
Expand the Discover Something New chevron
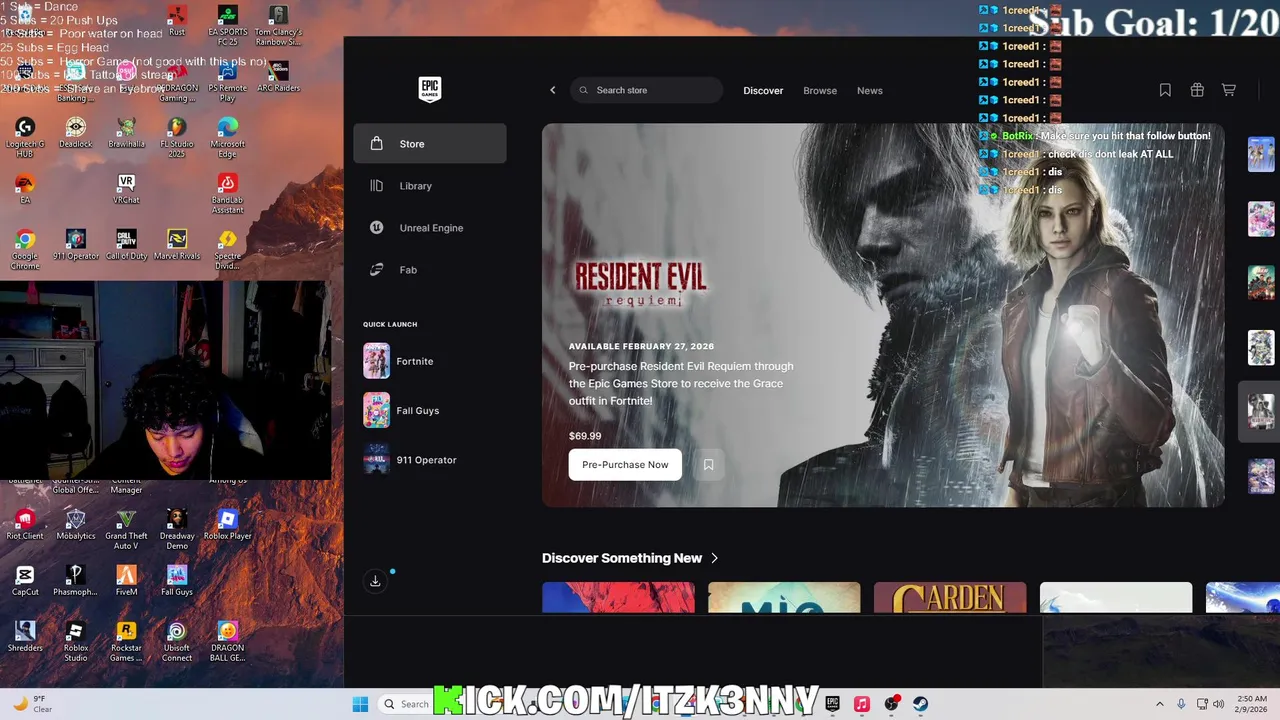point(714,558)
